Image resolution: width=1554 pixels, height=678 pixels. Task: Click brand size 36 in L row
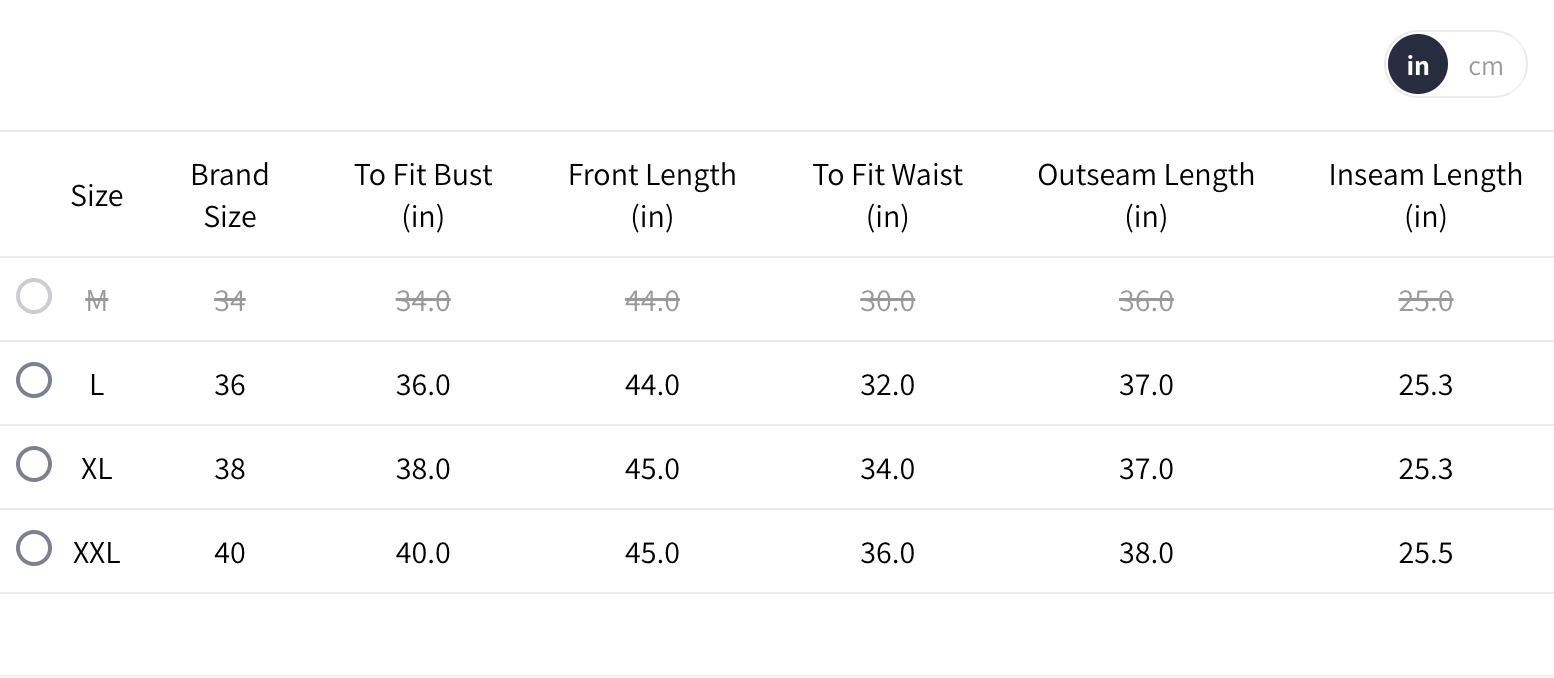click(x=229, y=385)
